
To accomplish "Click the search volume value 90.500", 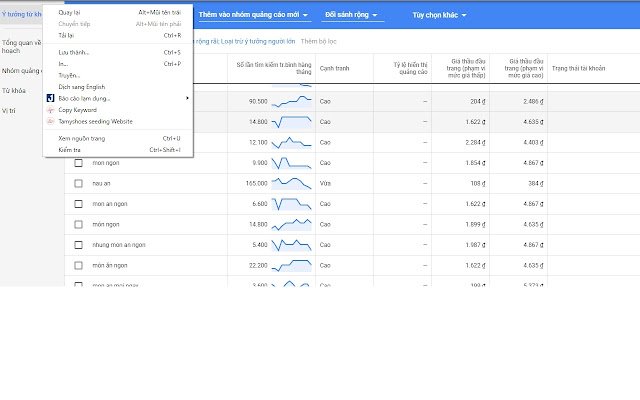I will pos(258,101).
